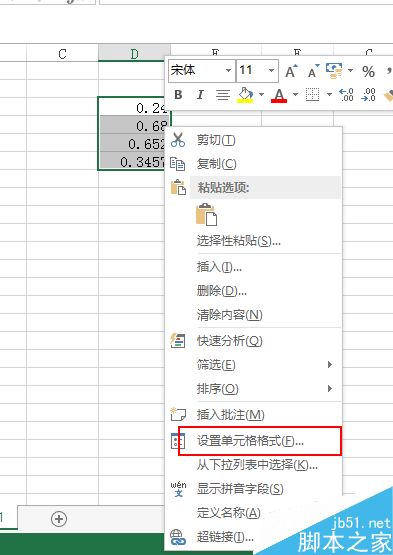Viewport: 393px width, 555px height.
Task: Open 设置单元格格式(F)...
Action: 253,441
